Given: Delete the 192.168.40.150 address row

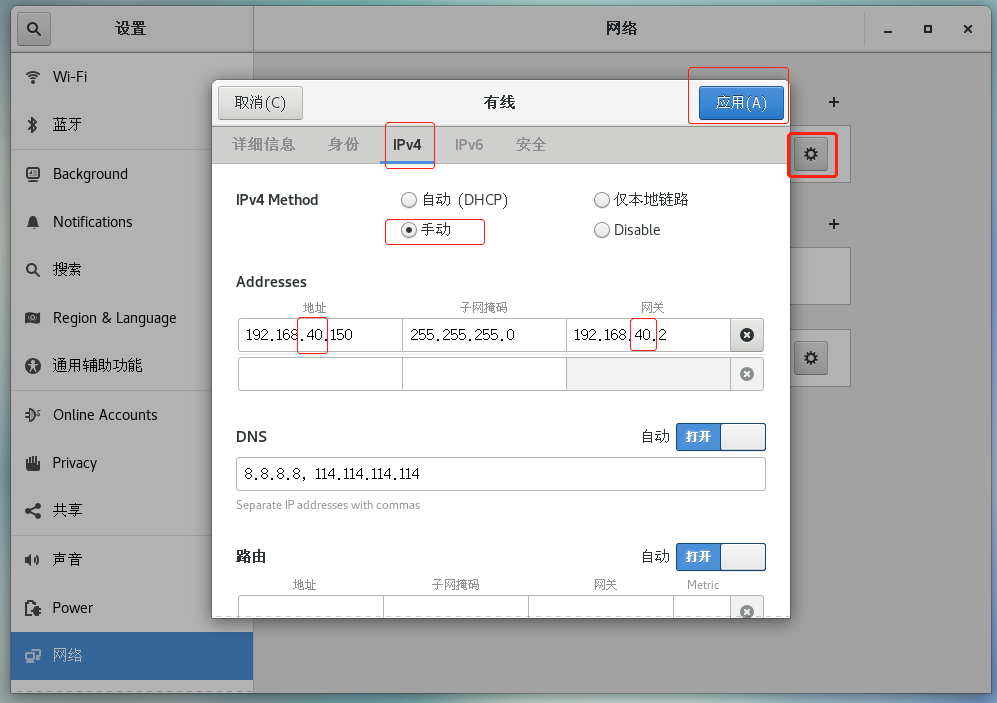Looking at the screenshot, I should pos(747,335).
